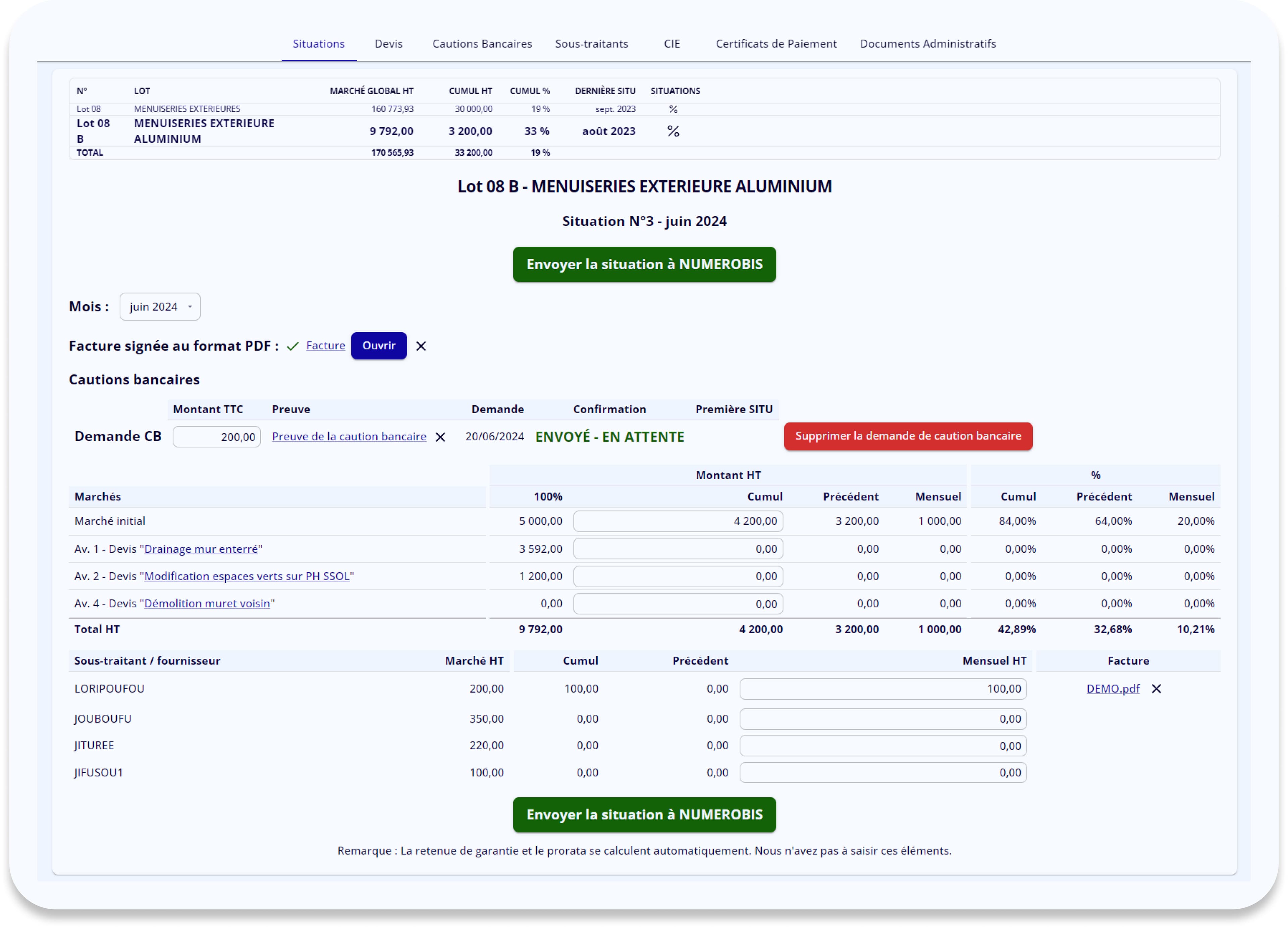This screenshot has height=928, width=1288.
Task: Switch to the Devis tab
Action: (x=388, y=44)
